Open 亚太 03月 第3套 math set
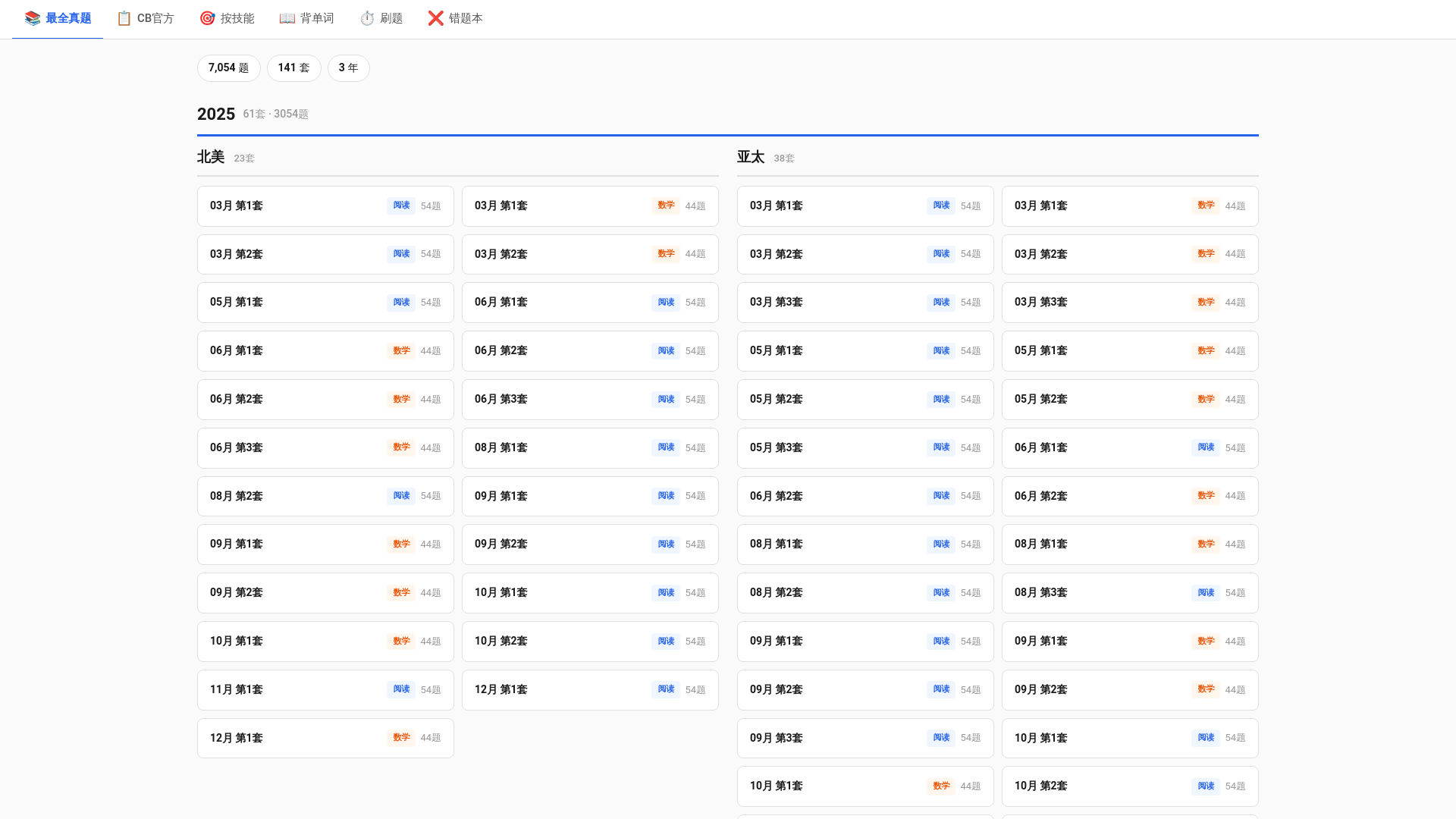This screenshot has width=1456, height=819. click(x=1129, y=303)
